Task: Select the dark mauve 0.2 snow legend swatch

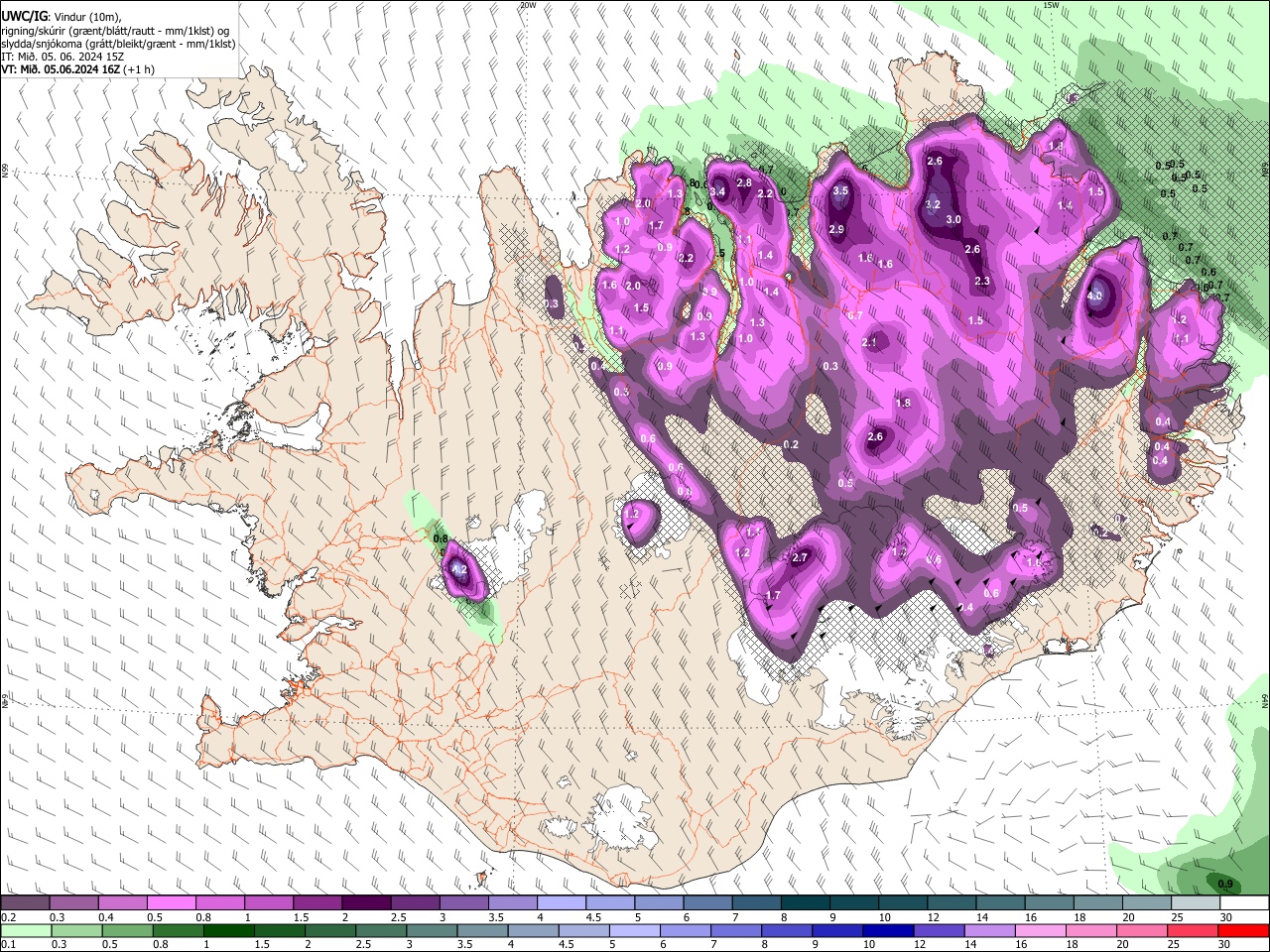Action: 24,903
